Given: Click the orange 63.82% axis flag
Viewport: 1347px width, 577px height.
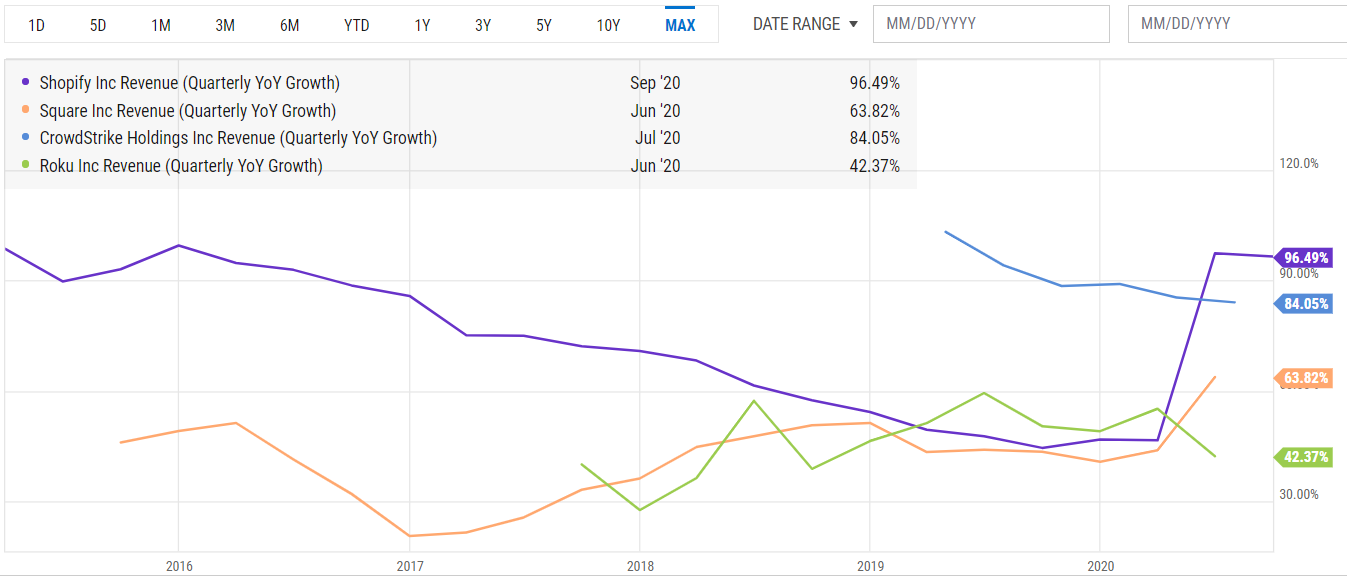Looking at the screenshot, I should (1302, 378).
